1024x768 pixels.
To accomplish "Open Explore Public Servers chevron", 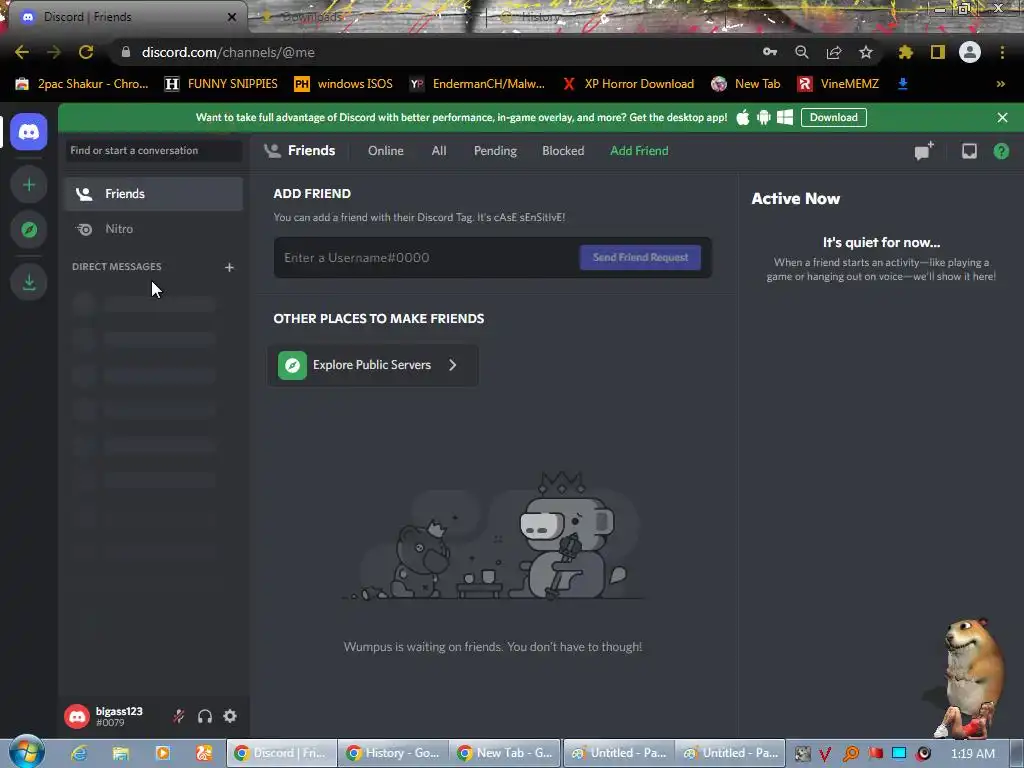I will [453, 365].
